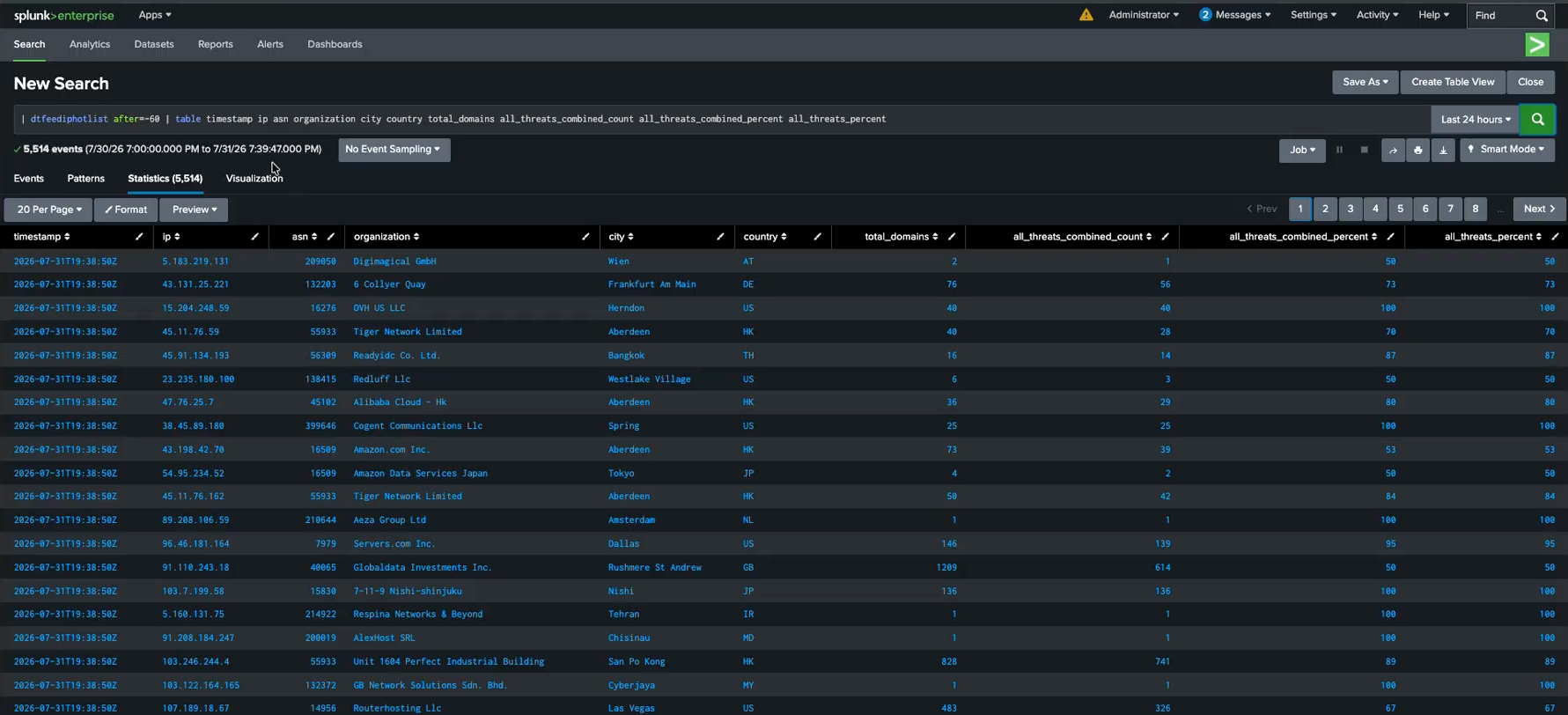Export results with the download icon
Image resolution: width=1568 pixels, height=715 pixels.
coord(1443,150)
